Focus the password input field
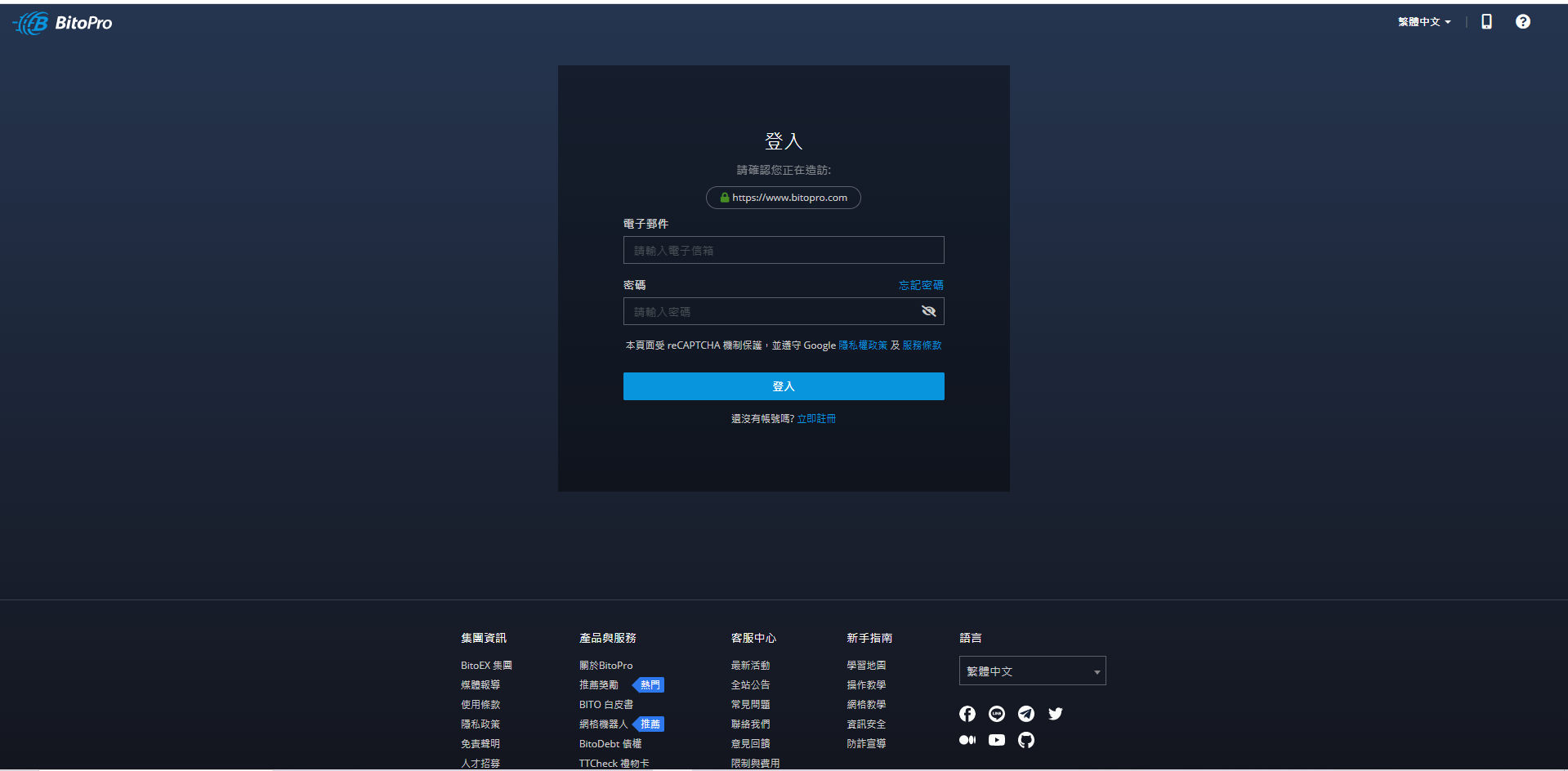Image resolution: width=1568 pixels, height=771 pixels. click(x=784, y=311)
